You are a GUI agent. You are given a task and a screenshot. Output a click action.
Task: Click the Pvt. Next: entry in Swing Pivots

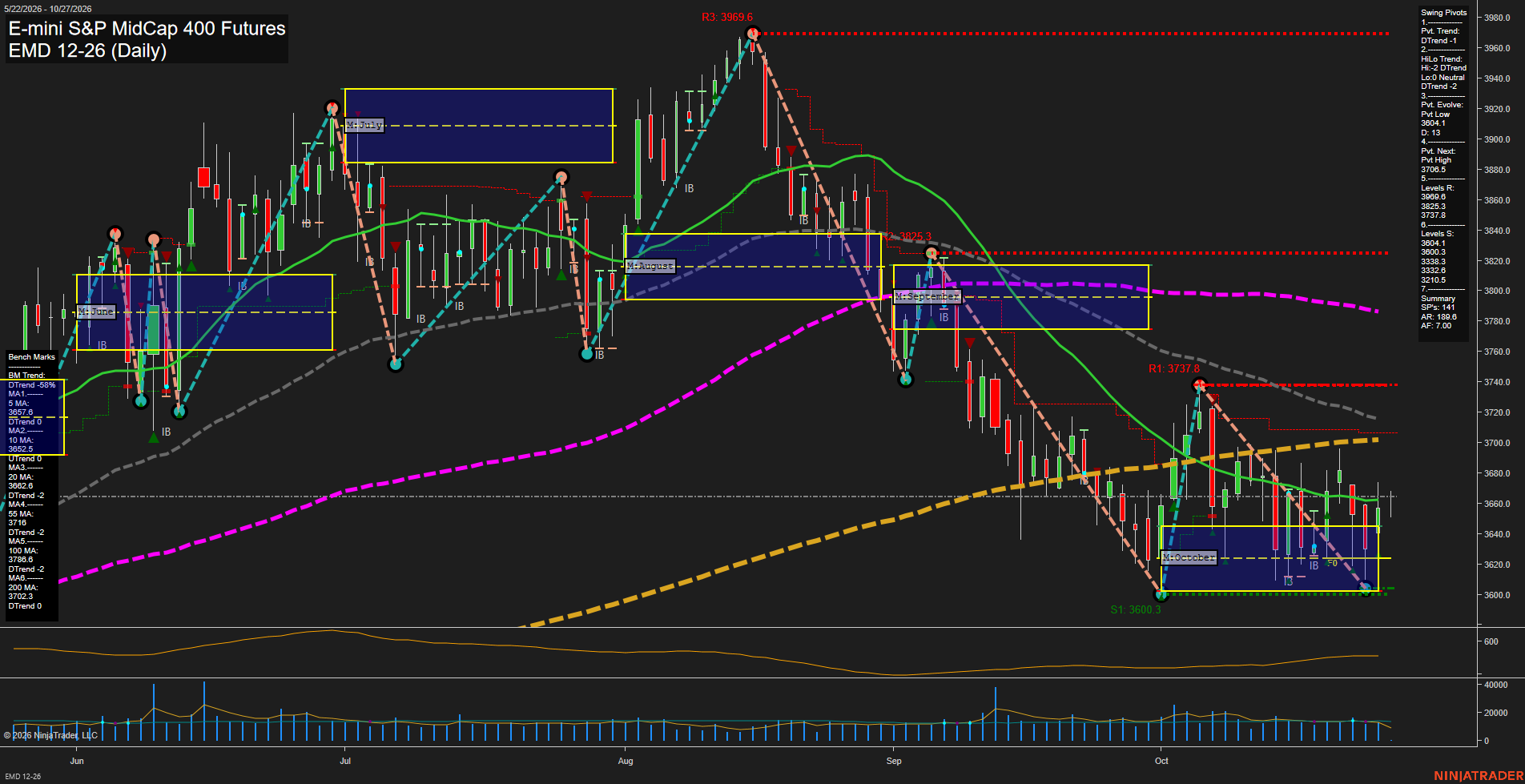(1438, 151)
